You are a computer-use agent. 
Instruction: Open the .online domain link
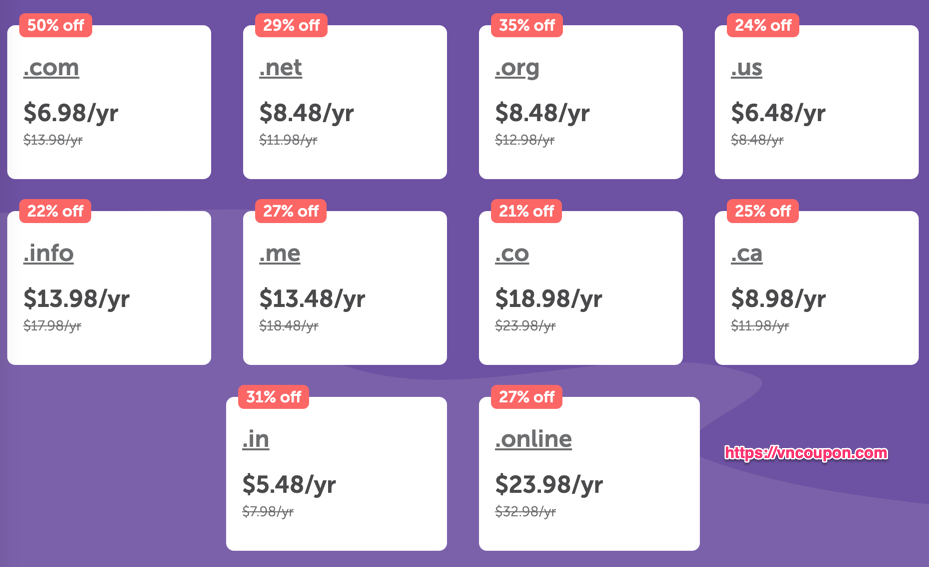tap(533, 440)
